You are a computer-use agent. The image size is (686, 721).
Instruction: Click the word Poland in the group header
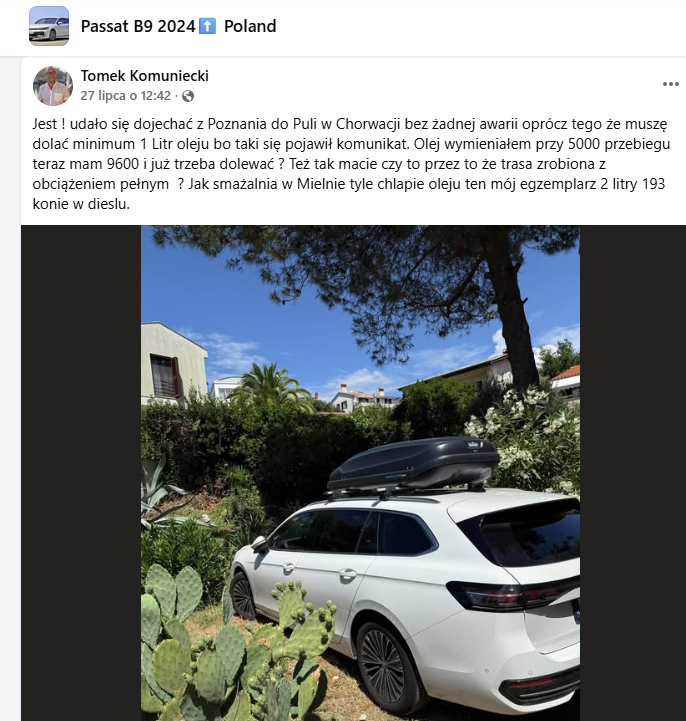click(250, 26)
